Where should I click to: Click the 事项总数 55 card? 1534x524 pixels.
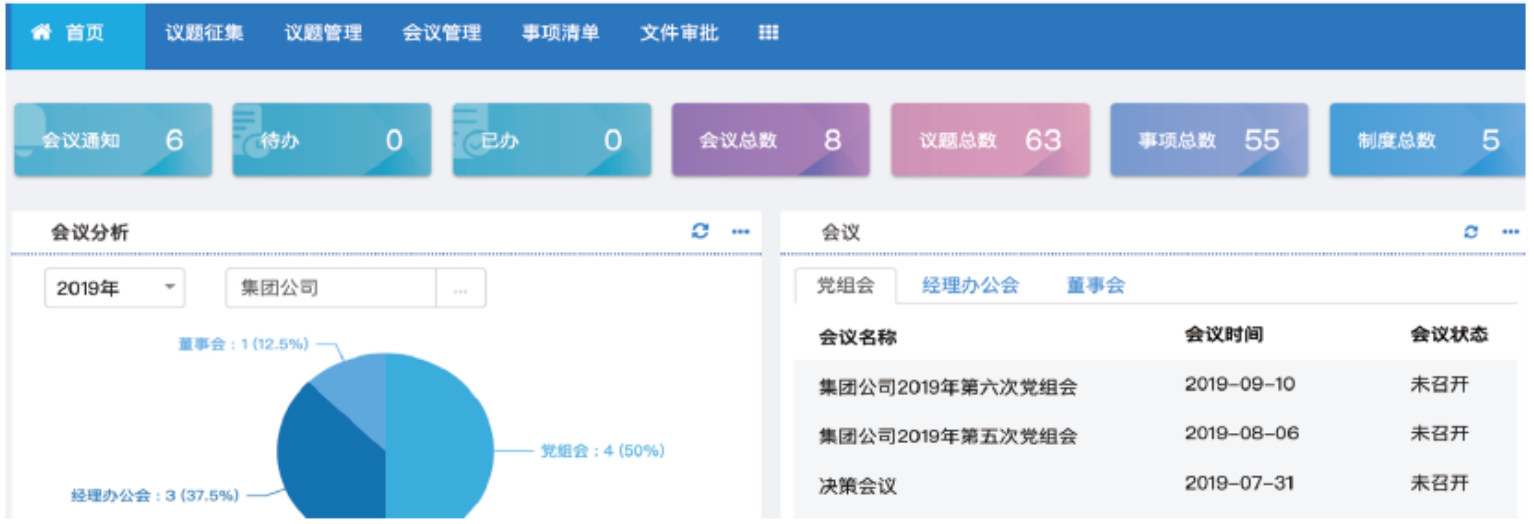pyautogui.click(x=1209, y=140)
